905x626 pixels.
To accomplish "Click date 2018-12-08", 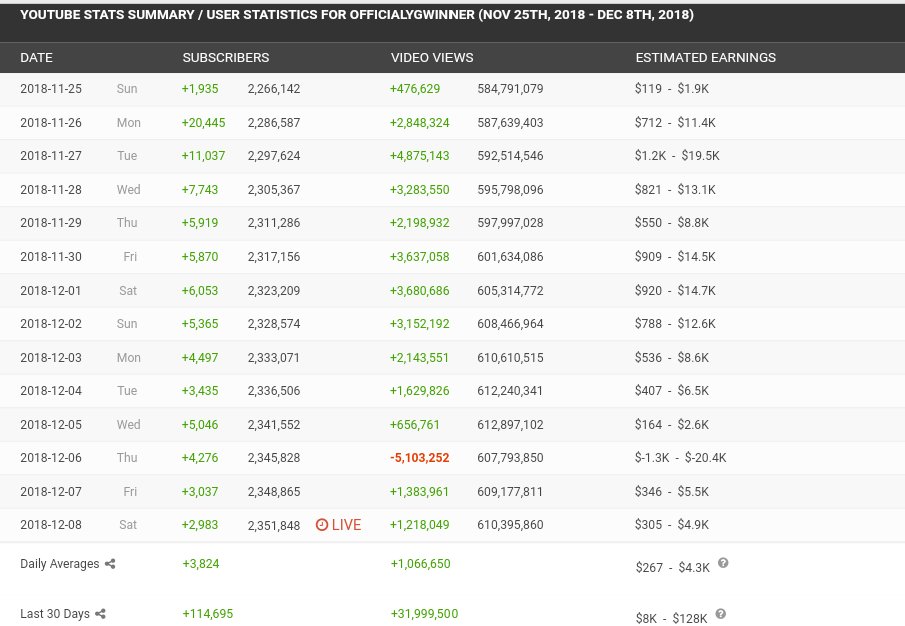I will pyautogui.click(x=51, y=524).
